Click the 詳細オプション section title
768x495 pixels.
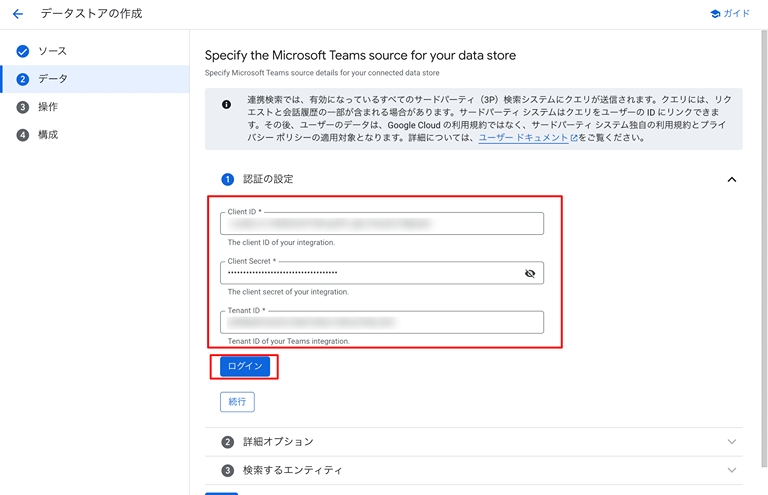point(278,442)
